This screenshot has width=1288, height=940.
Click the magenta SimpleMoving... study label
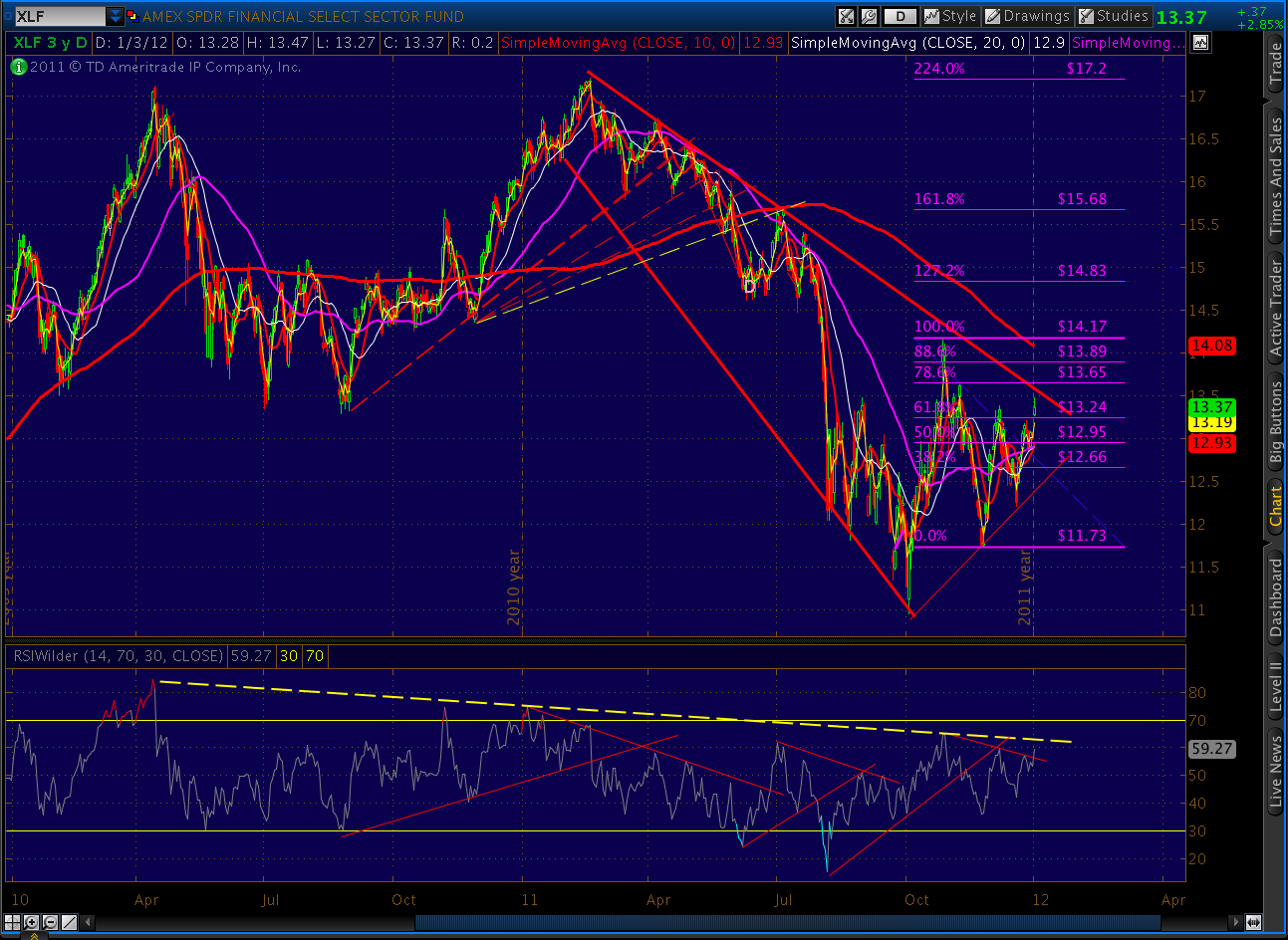pos(1129,43)
